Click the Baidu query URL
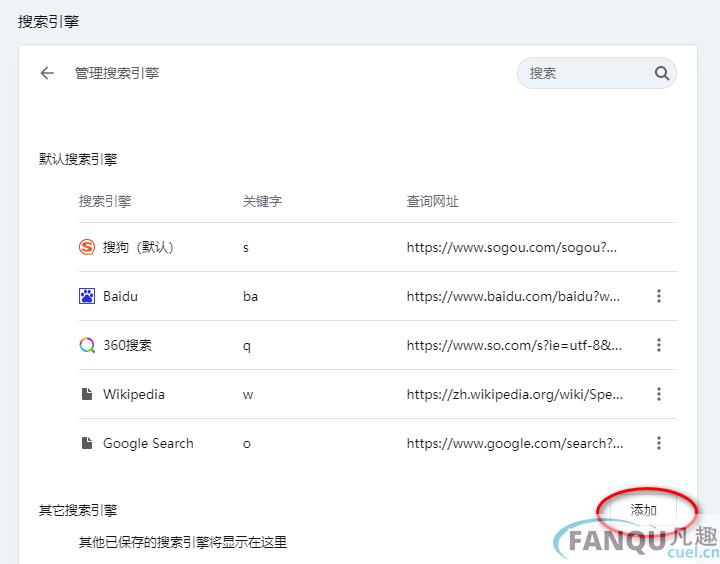 (x=514, y=296)
